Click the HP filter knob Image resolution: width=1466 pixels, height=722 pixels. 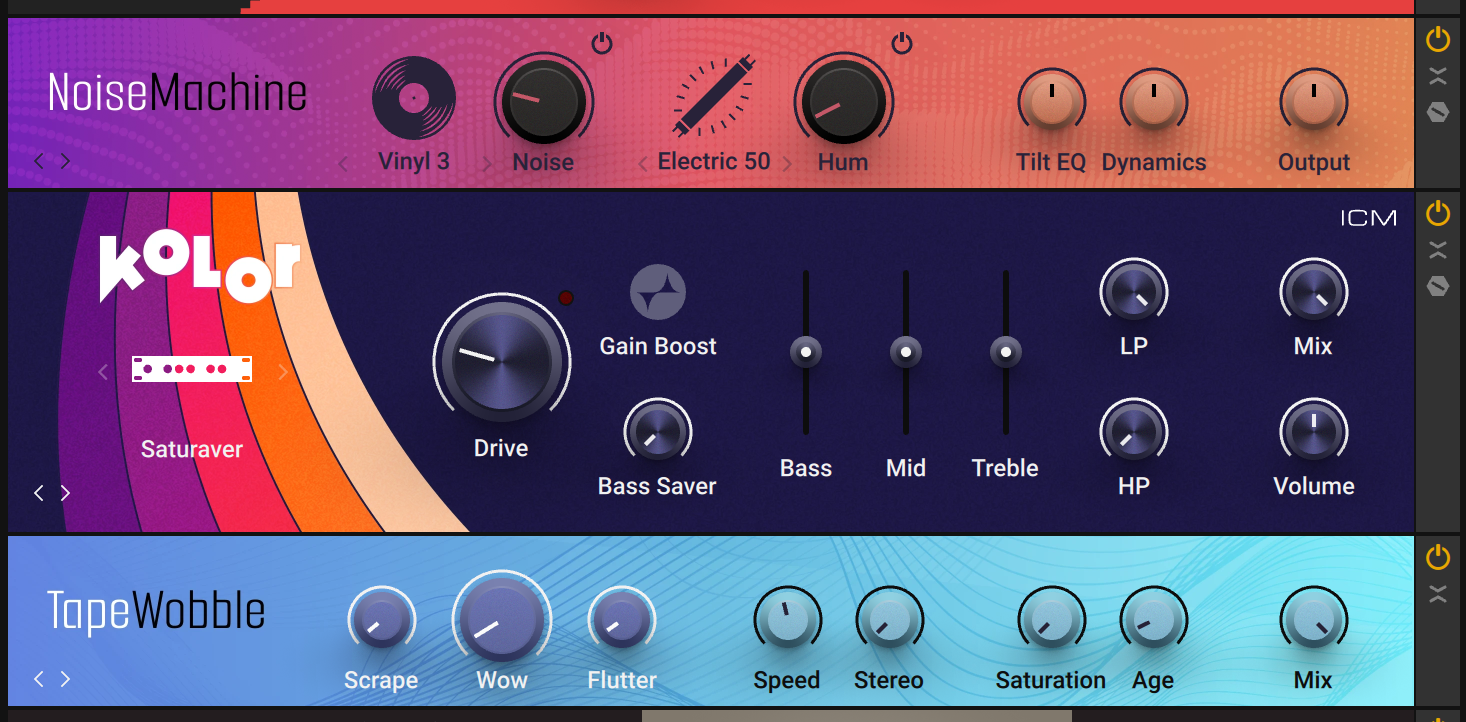point(1133,432)
